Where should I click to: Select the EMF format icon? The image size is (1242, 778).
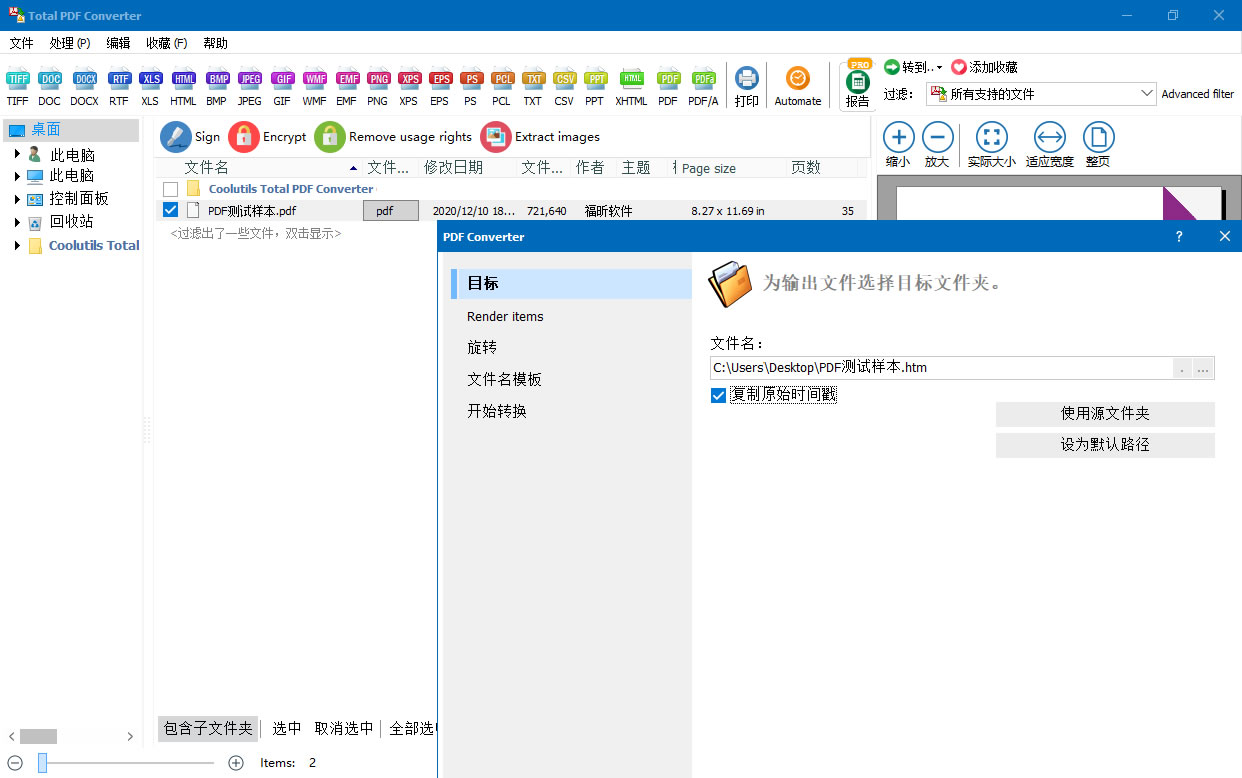346,79
